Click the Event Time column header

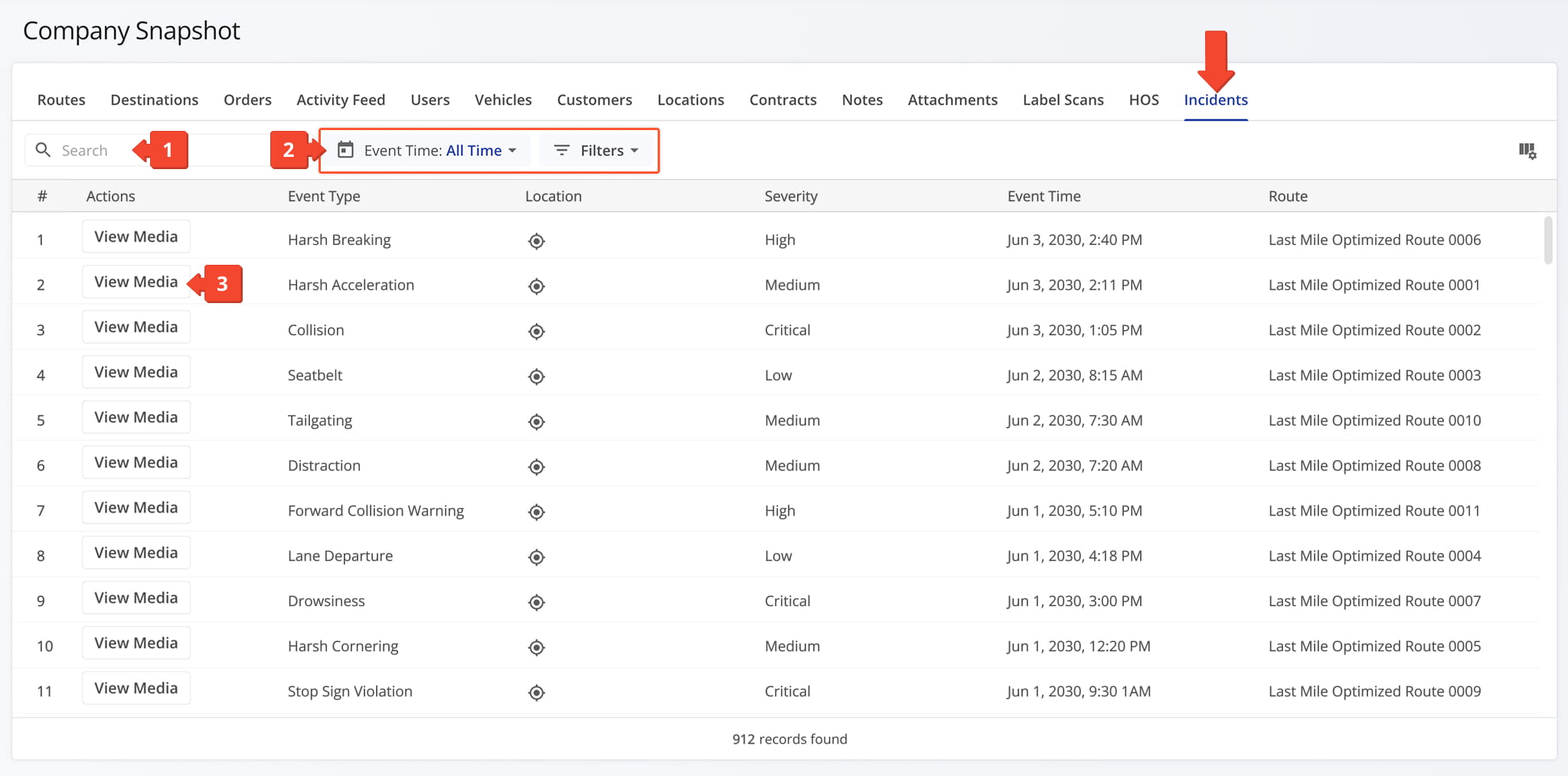1044,196
